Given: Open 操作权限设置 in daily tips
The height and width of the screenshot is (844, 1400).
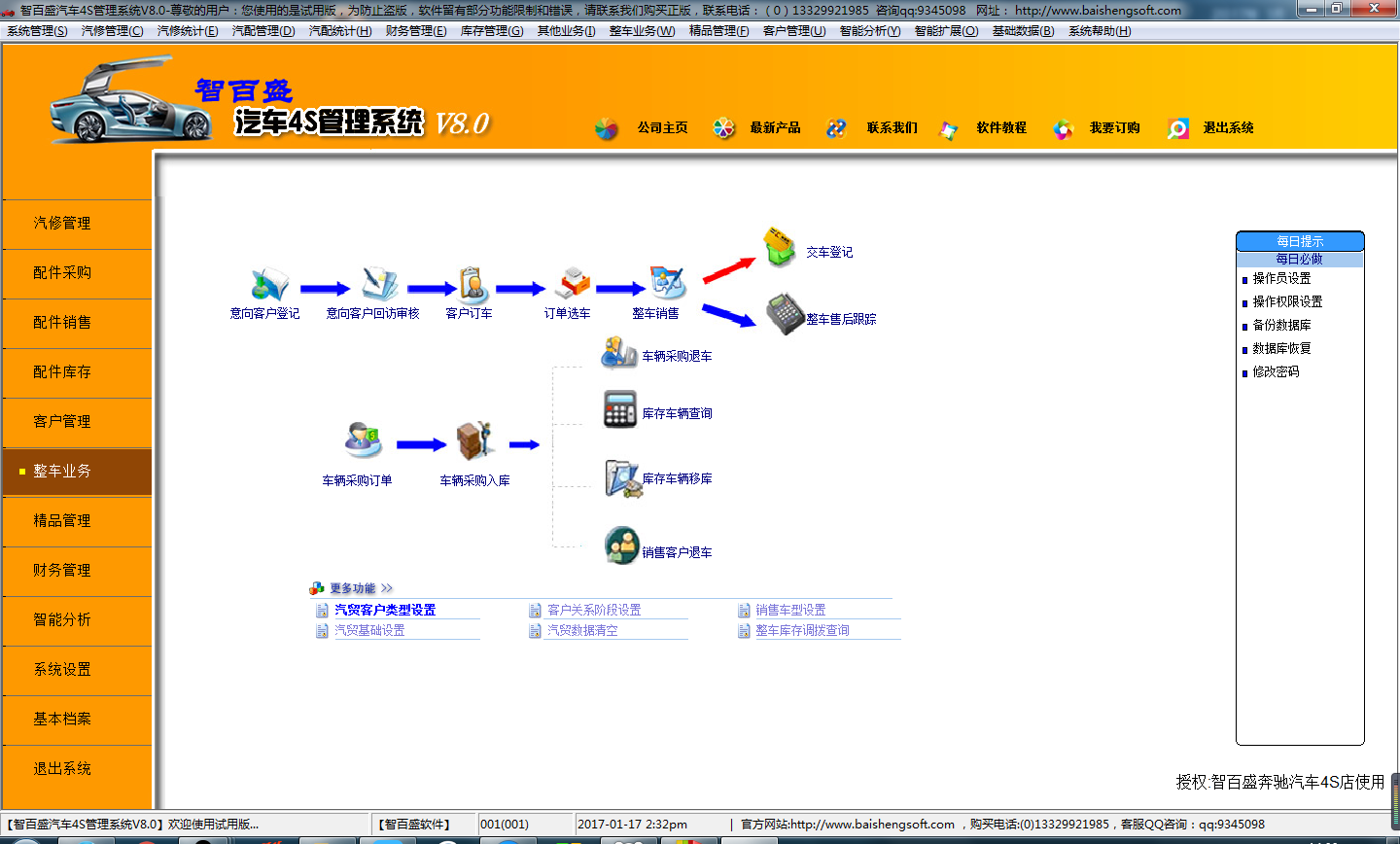Looking at the screenshot, I should tap(1287, 301).
